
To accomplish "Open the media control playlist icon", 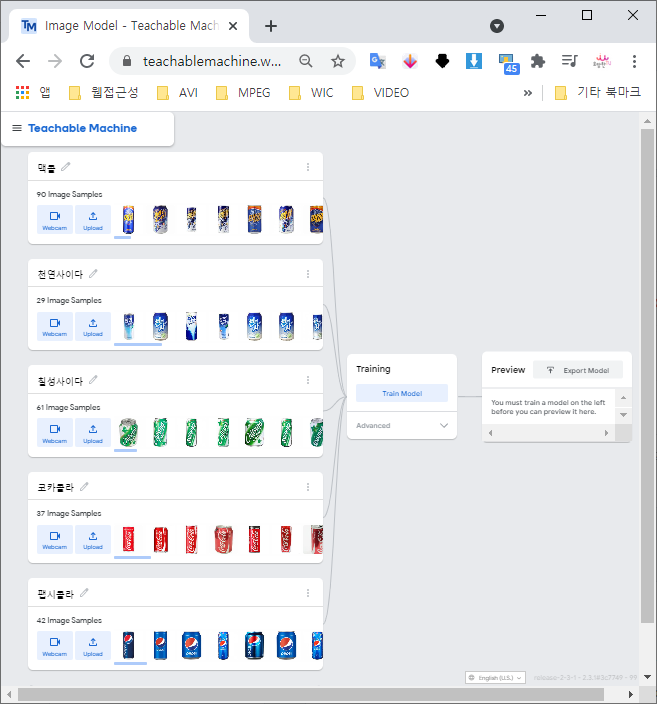I will pos(569,61).
